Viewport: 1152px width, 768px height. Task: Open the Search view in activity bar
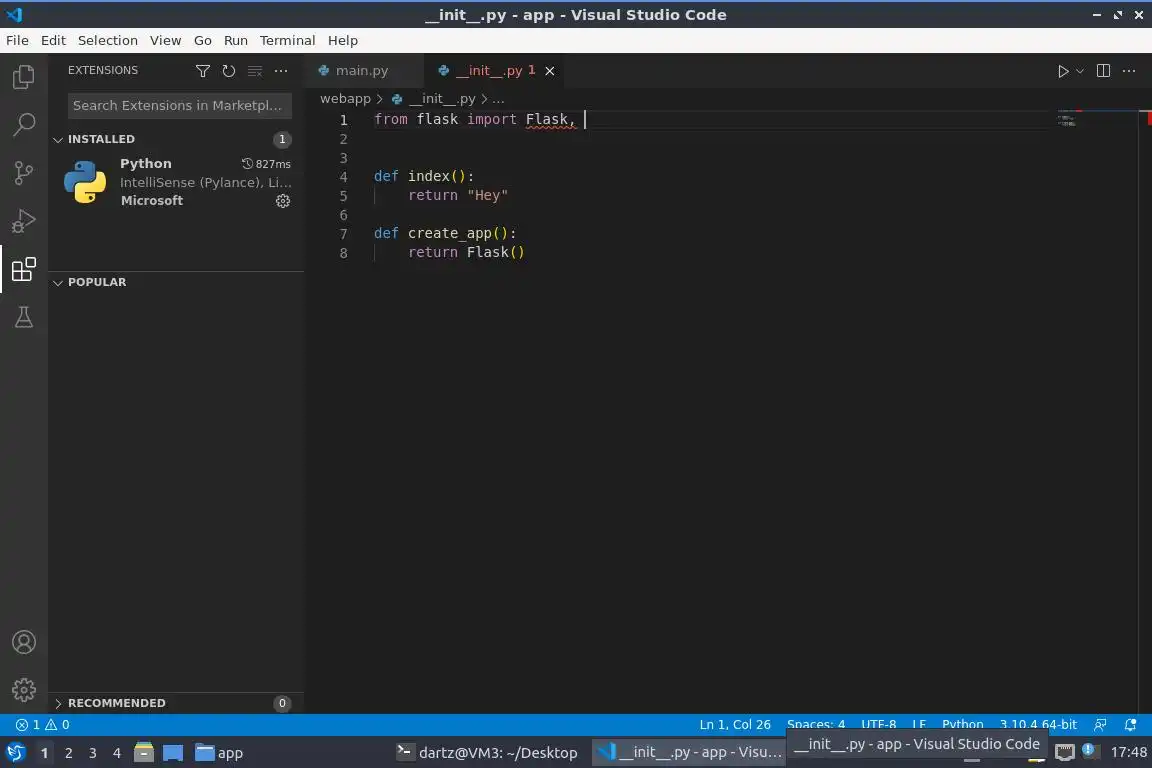24,125
